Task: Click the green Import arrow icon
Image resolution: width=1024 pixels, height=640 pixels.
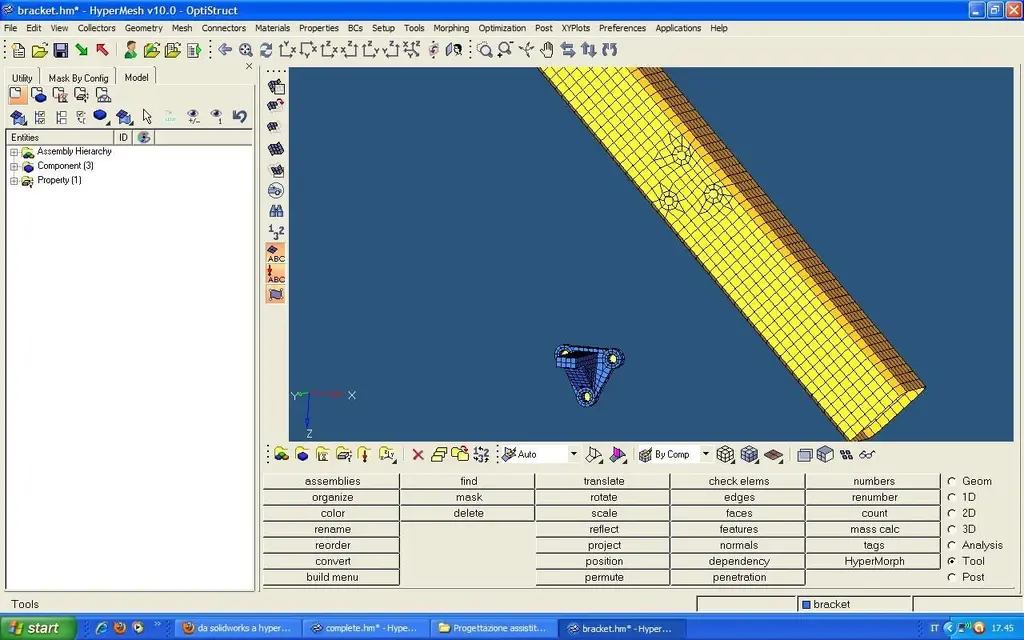Action: coord(82,50)
